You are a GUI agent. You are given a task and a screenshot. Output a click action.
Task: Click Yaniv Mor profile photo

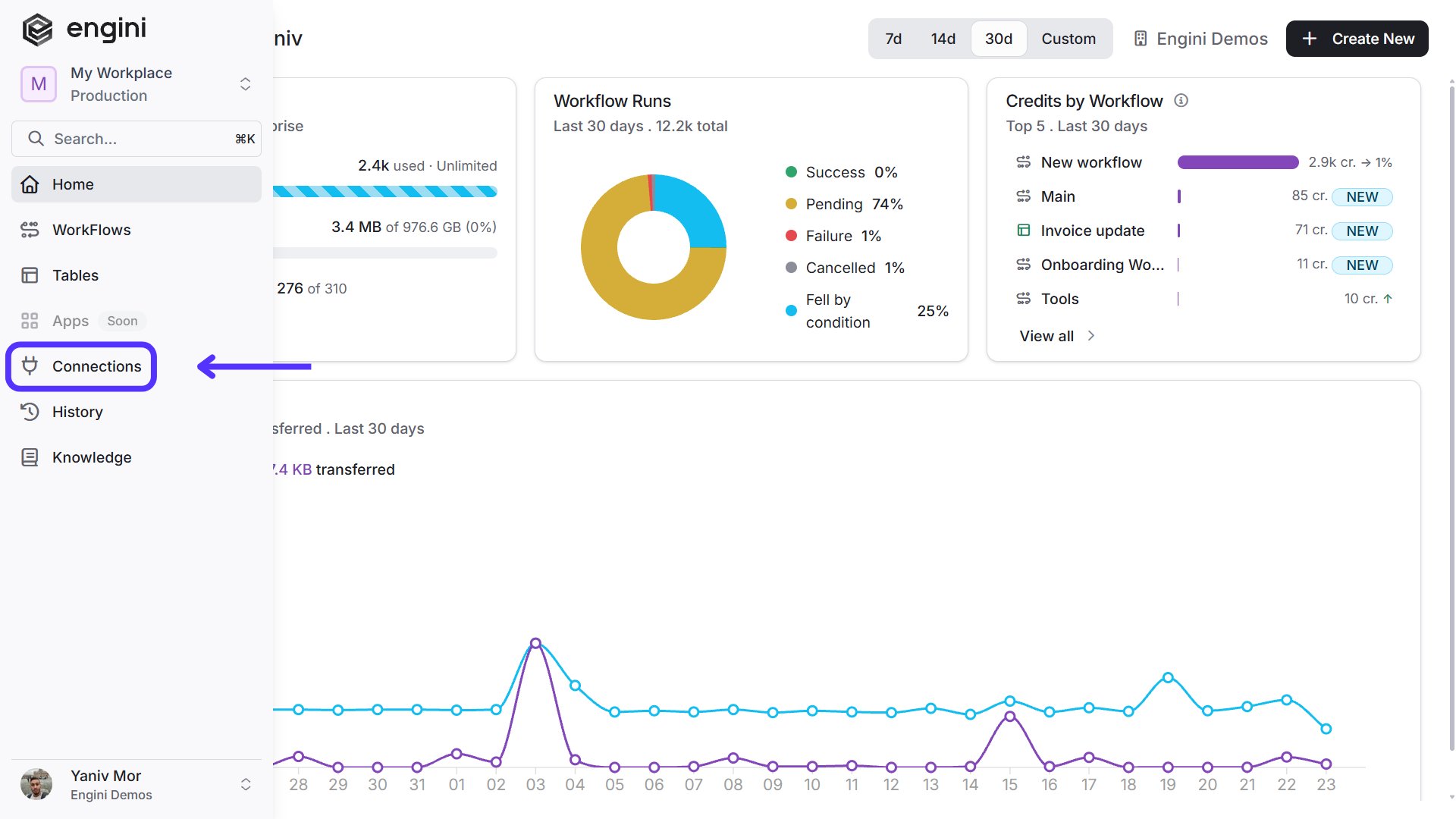click(36, 784)
